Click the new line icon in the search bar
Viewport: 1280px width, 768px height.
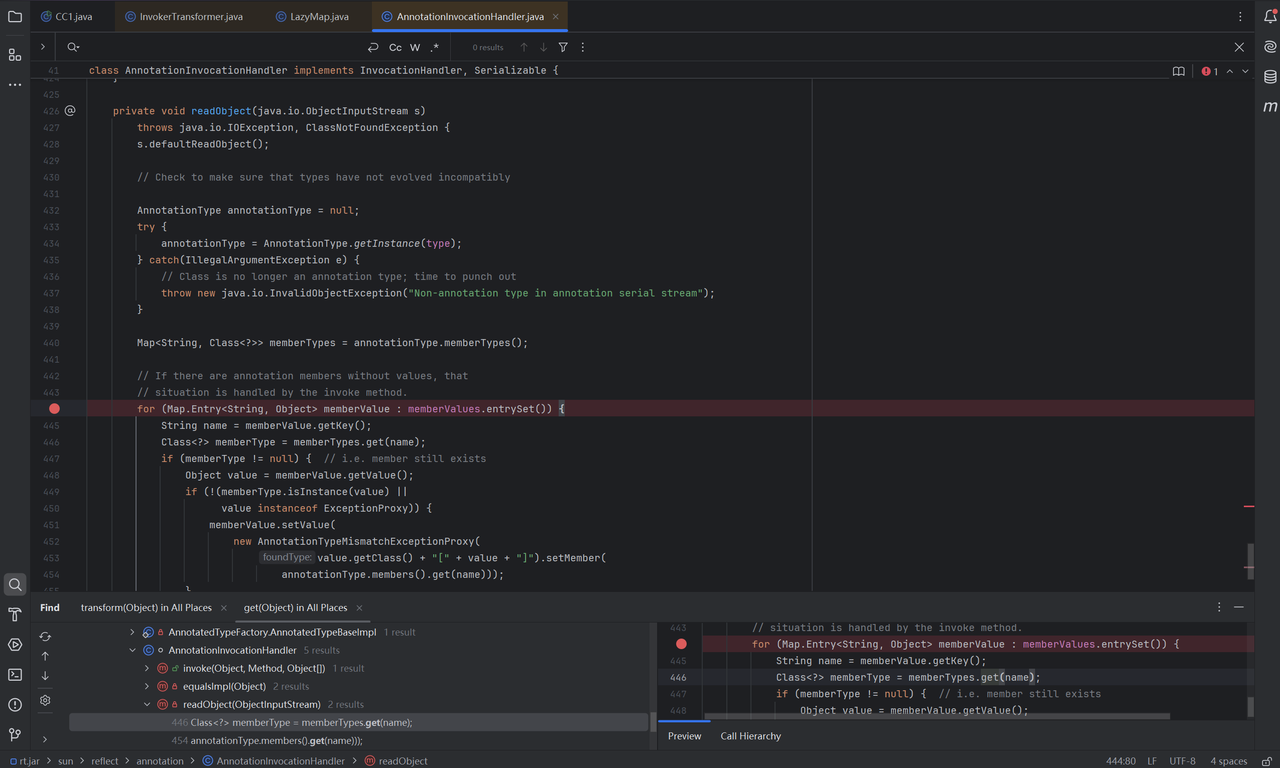(373, 47)
